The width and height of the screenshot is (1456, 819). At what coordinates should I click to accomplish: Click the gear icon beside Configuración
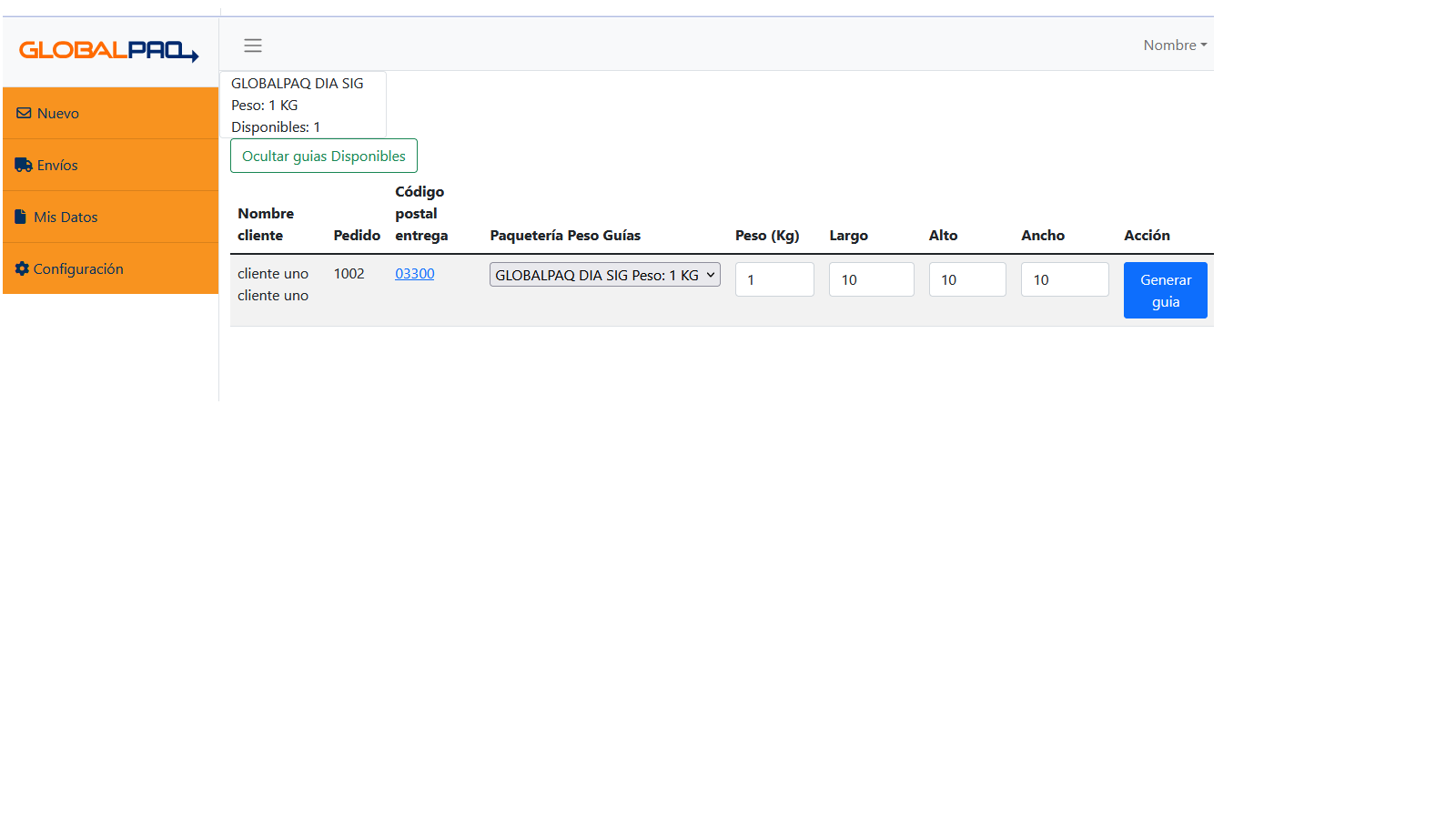click(22, 269)
